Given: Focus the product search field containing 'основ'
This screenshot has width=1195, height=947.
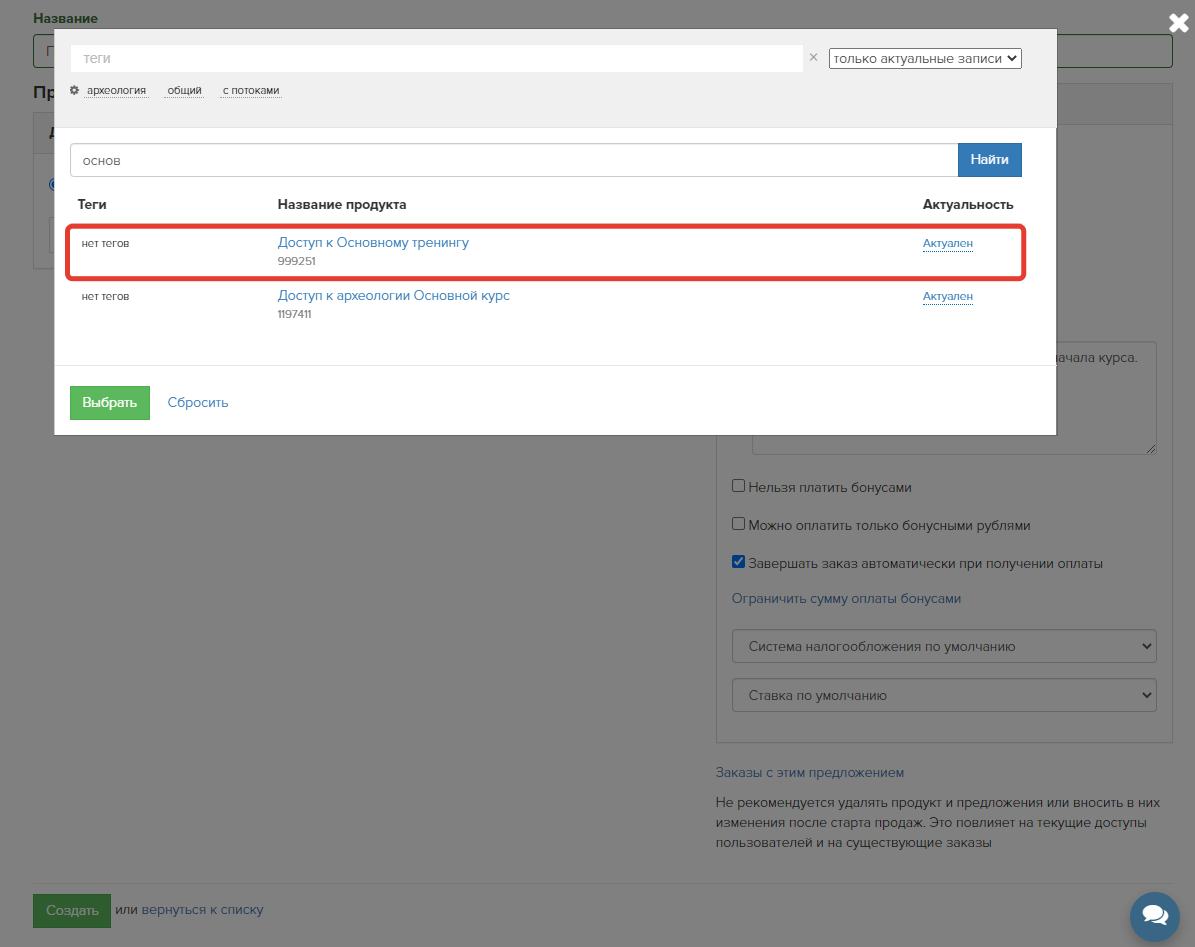Looking at the screenshot, I should (x=513, y=160).
